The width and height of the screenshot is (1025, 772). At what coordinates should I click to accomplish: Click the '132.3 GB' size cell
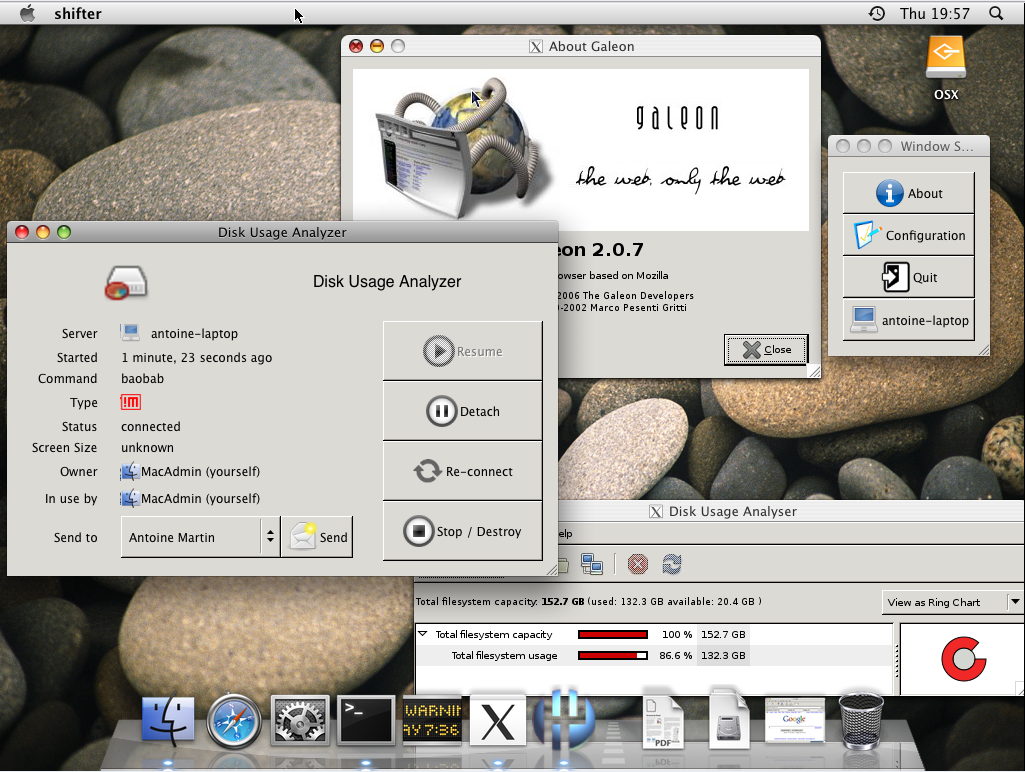pos(723,656)
